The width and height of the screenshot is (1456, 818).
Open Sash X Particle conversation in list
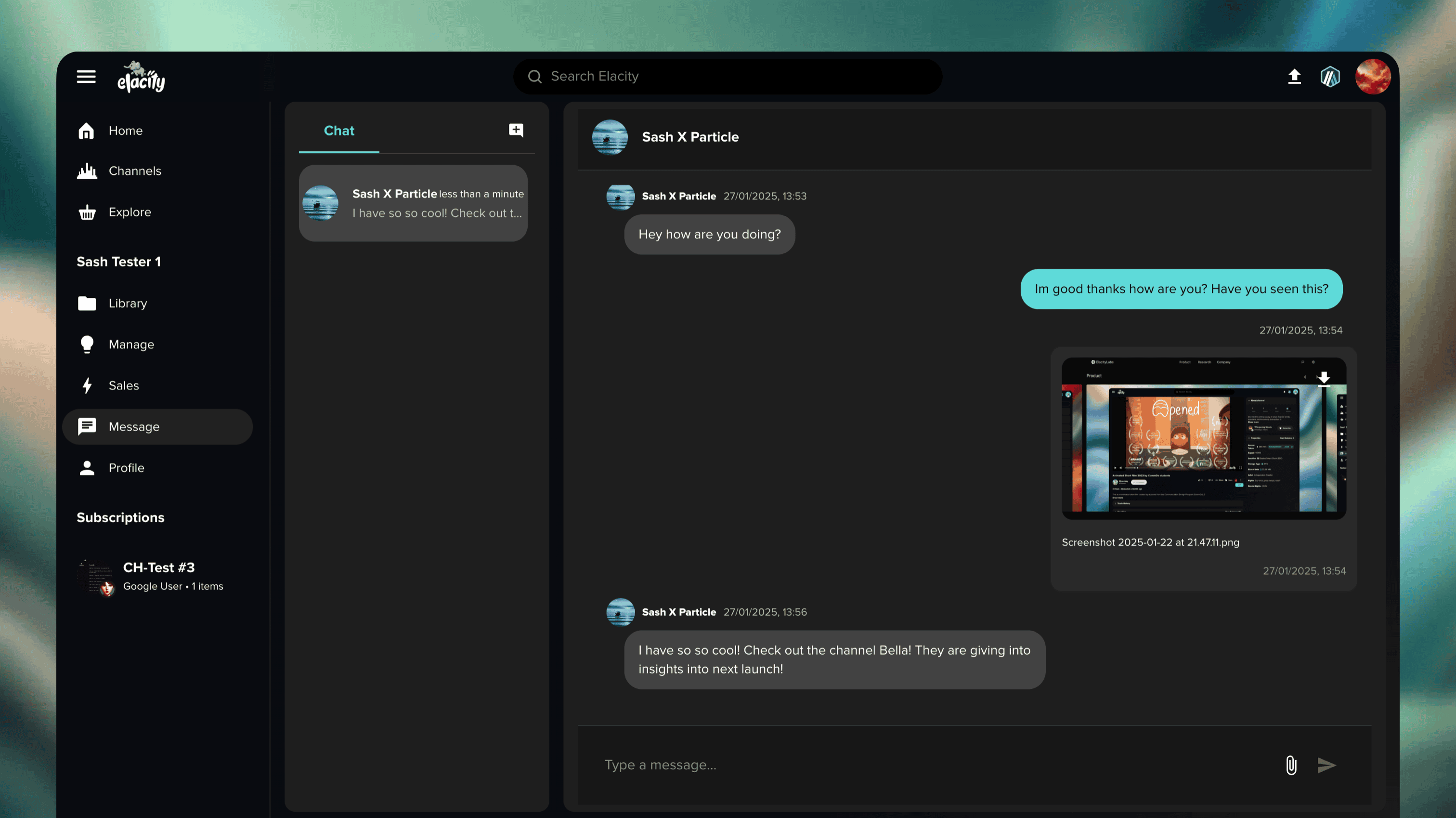click(413, 203)
